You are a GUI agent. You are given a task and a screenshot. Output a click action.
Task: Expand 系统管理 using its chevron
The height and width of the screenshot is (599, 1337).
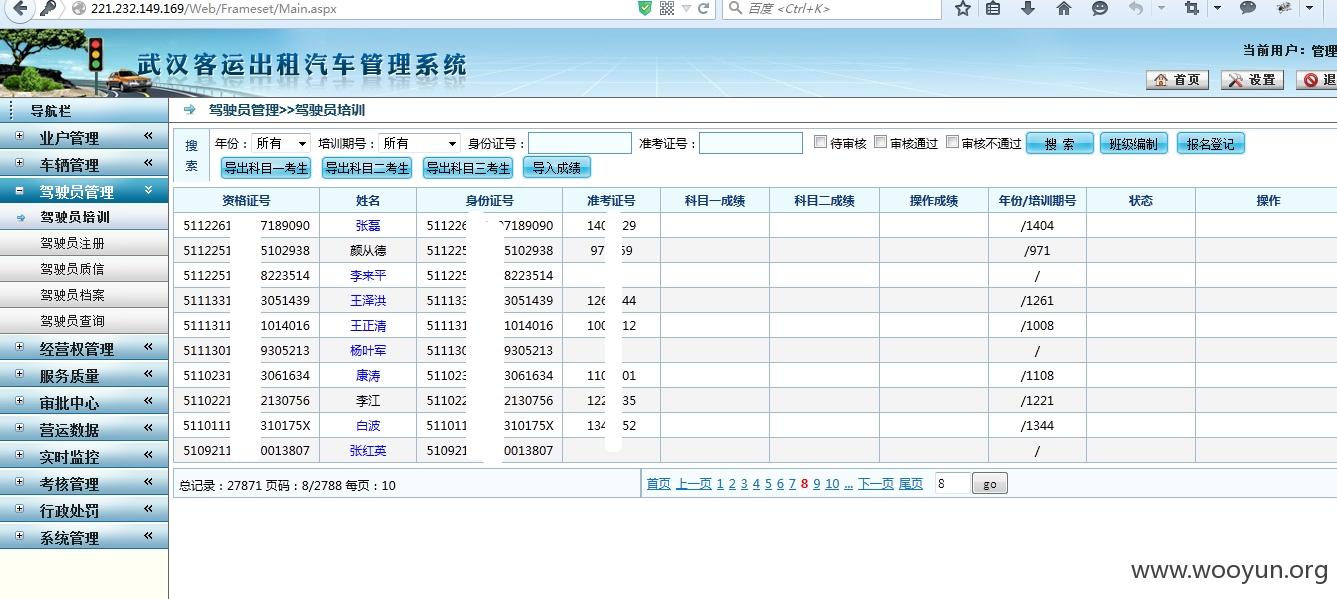click(148, 536)
